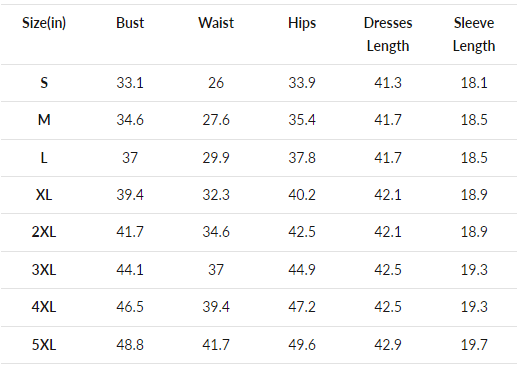This screenshot has width=518, height=366.
Task: Select the 42.9 dress length for 5XL
Action: pyautogui.click(x=388, y=345)
